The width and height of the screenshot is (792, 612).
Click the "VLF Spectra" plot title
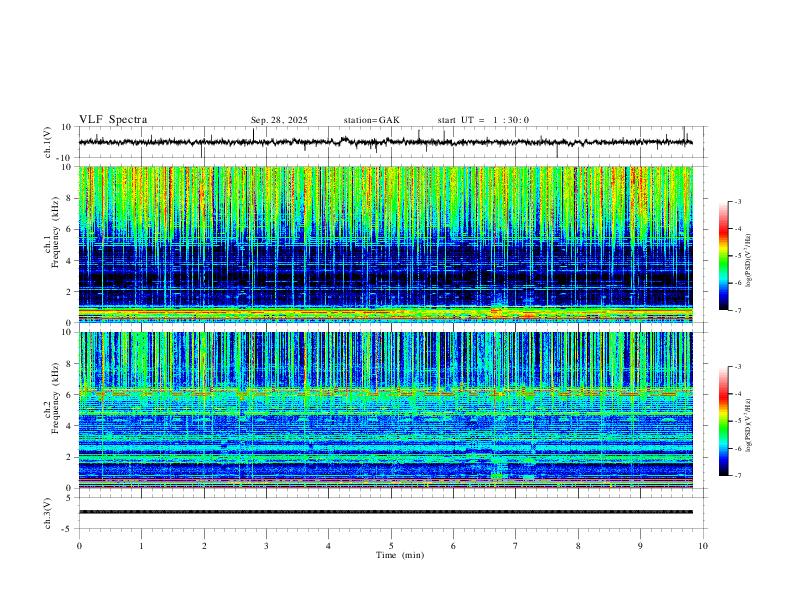point(113,120)
